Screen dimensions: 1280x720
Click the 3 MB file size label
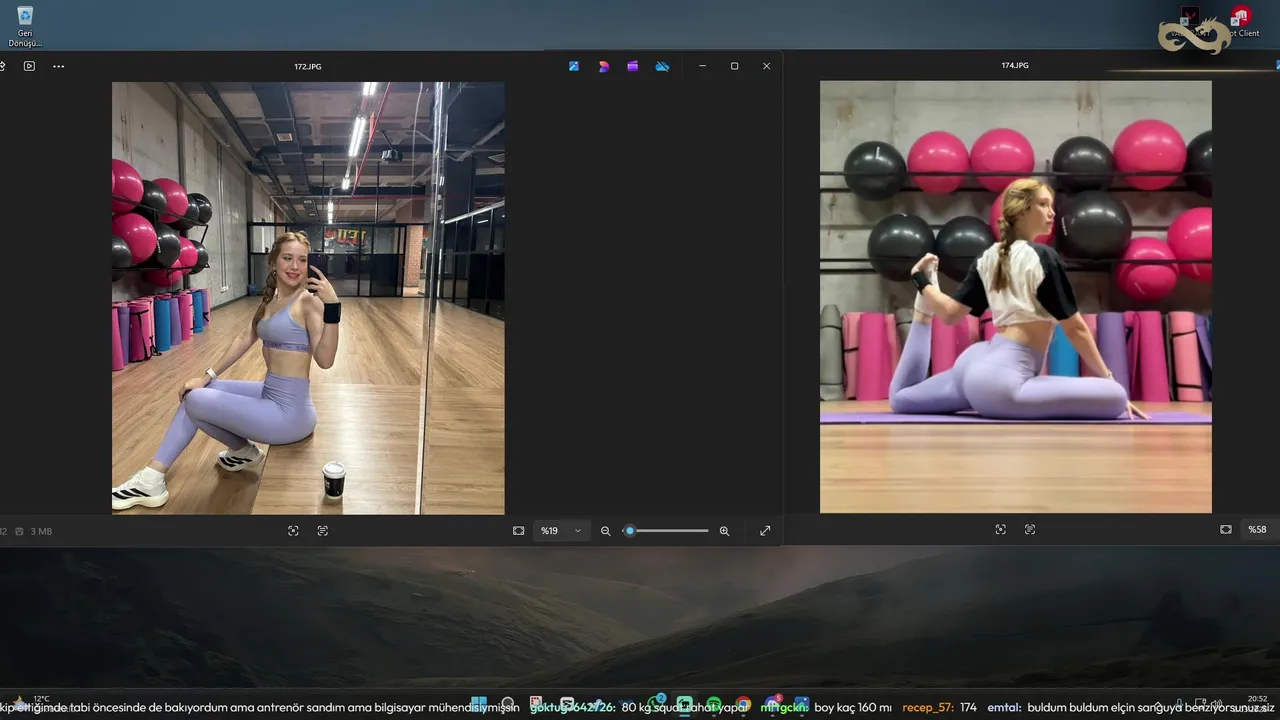tap(41, 531)
